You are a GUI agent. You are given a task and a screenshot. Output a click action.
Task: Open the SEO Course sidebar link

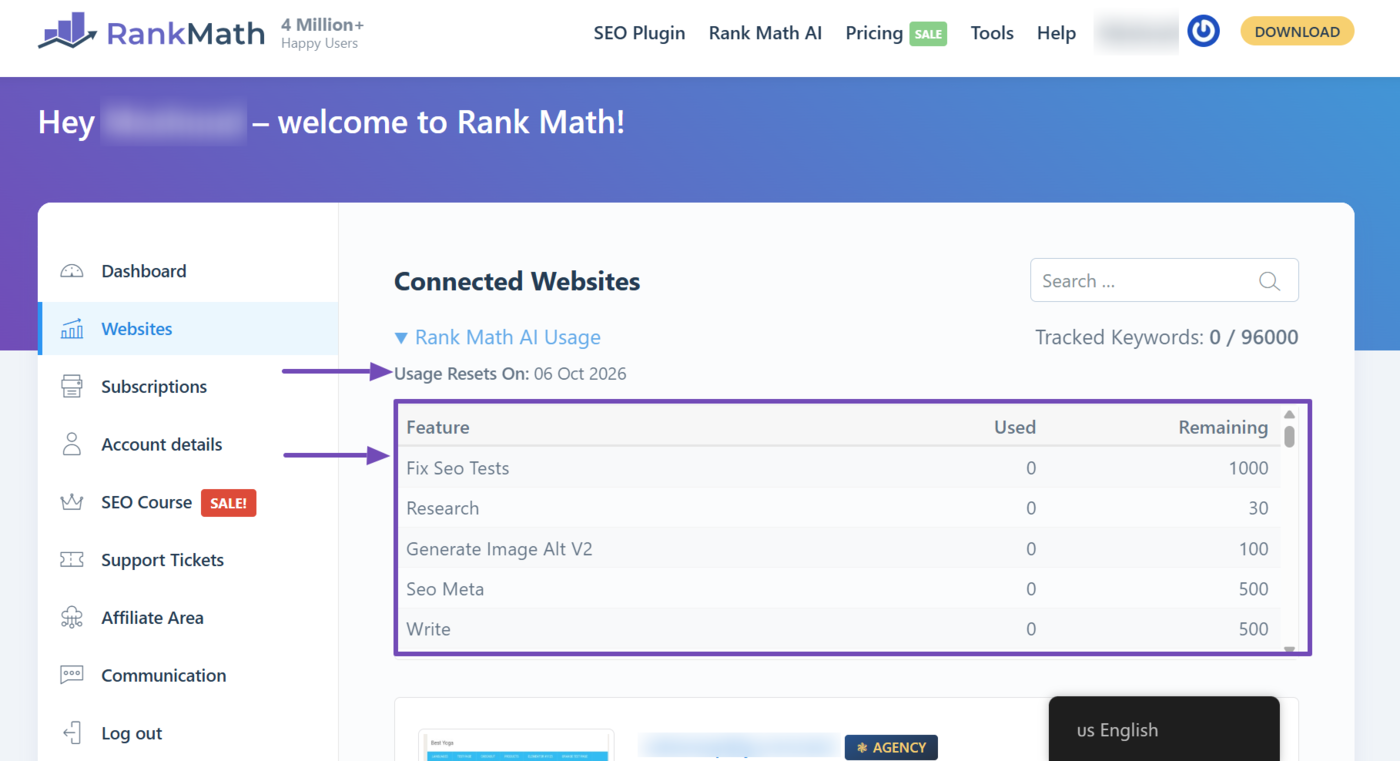[x=146, y=502]
